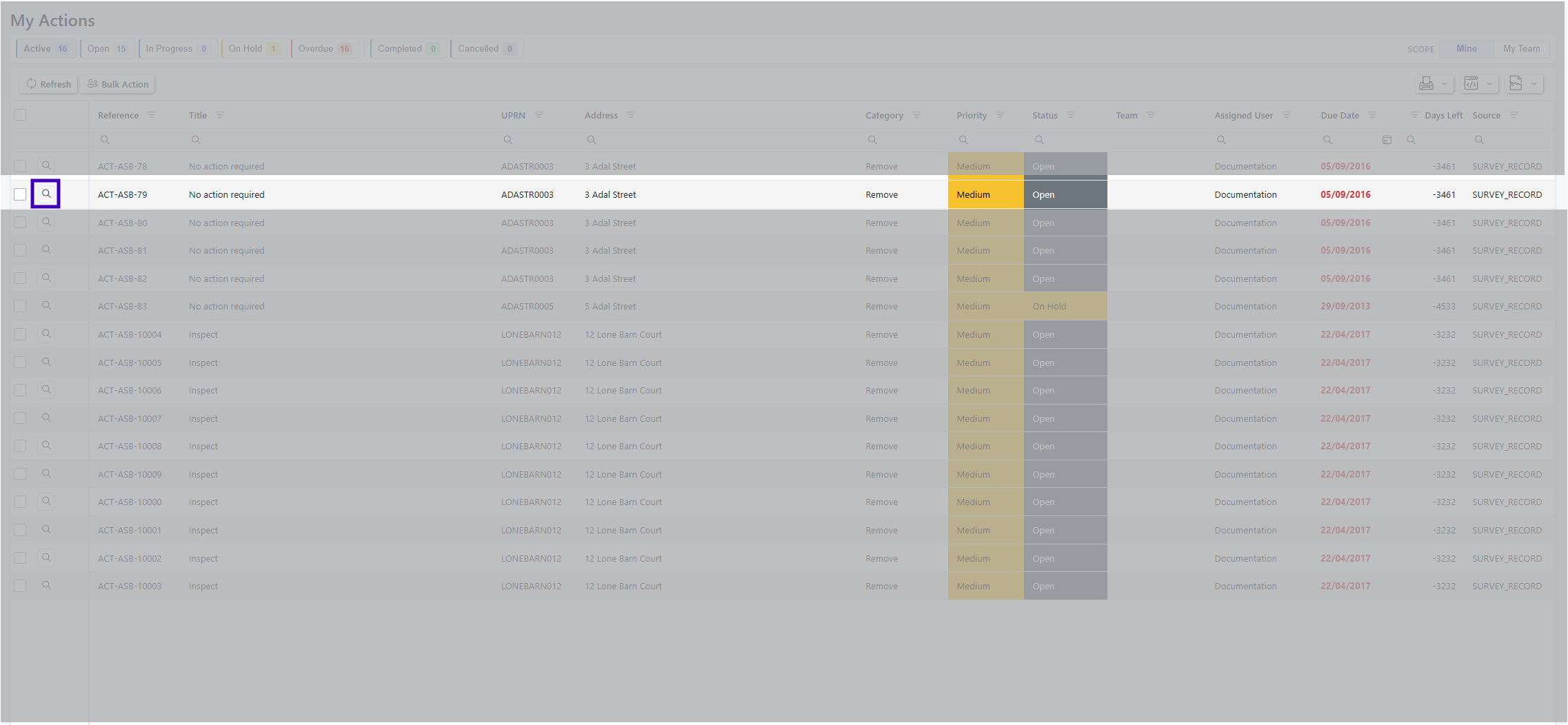The height and width of the screenshot is (725, 1568).
Task: Select the checkbox for ACT-ASB-83 row
Action: click(x=20, y=306)
